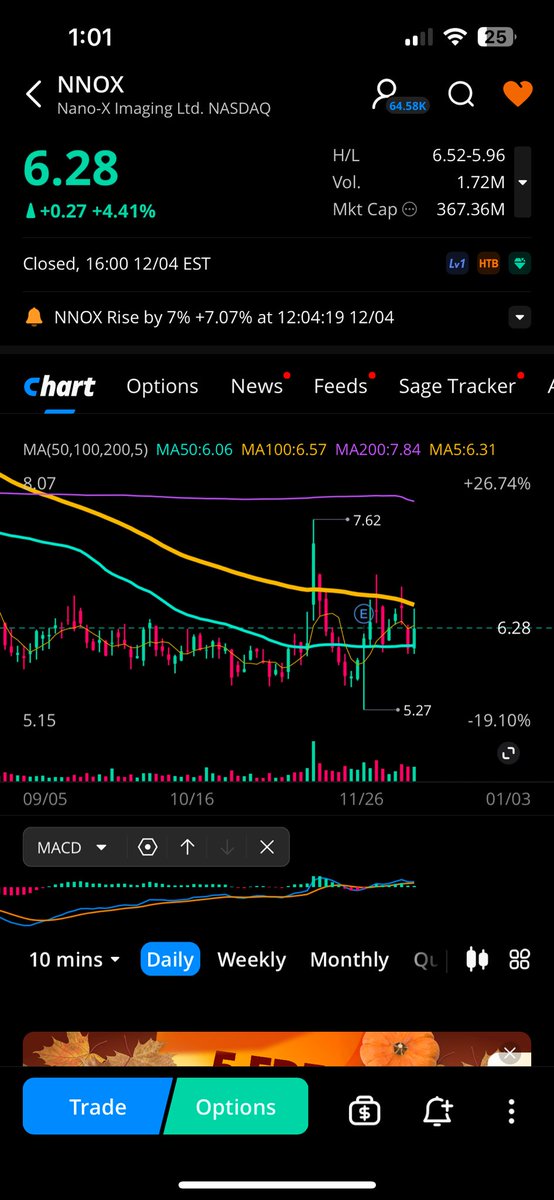Expand chart to full screen icon
Image resolution: width=554 pixels, height=1200 pixels.
[508, 753]
